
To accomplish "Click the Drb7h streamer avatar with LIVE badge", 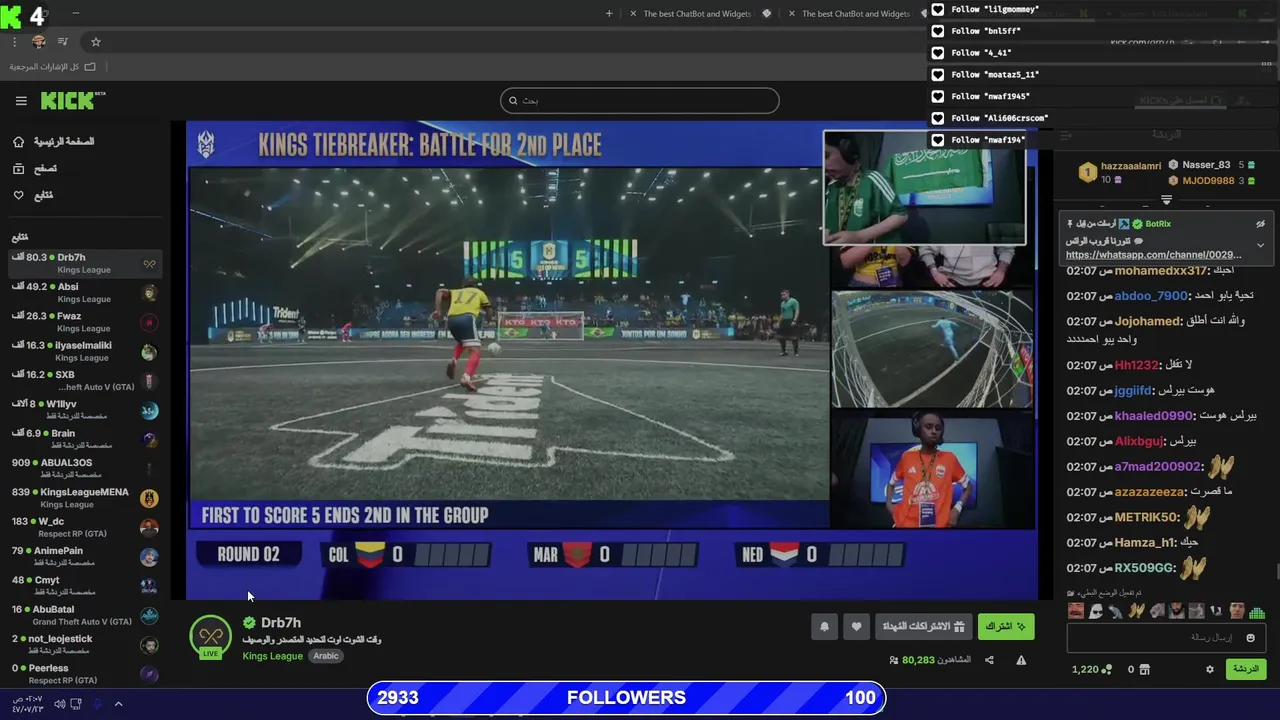I will coord(211,637).
